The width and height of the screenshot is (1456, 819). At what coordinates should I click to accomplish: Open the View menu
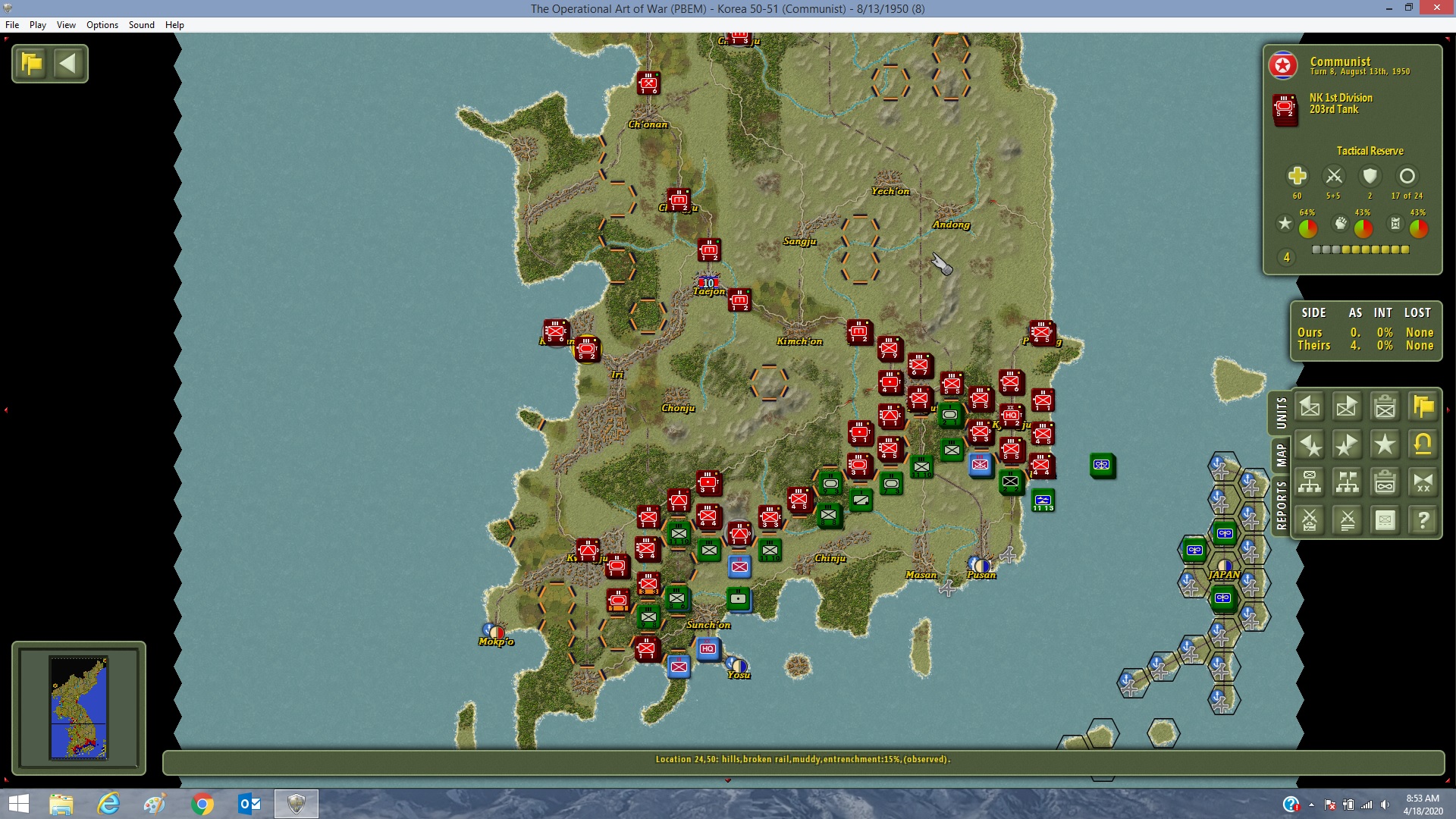point(66,25)
